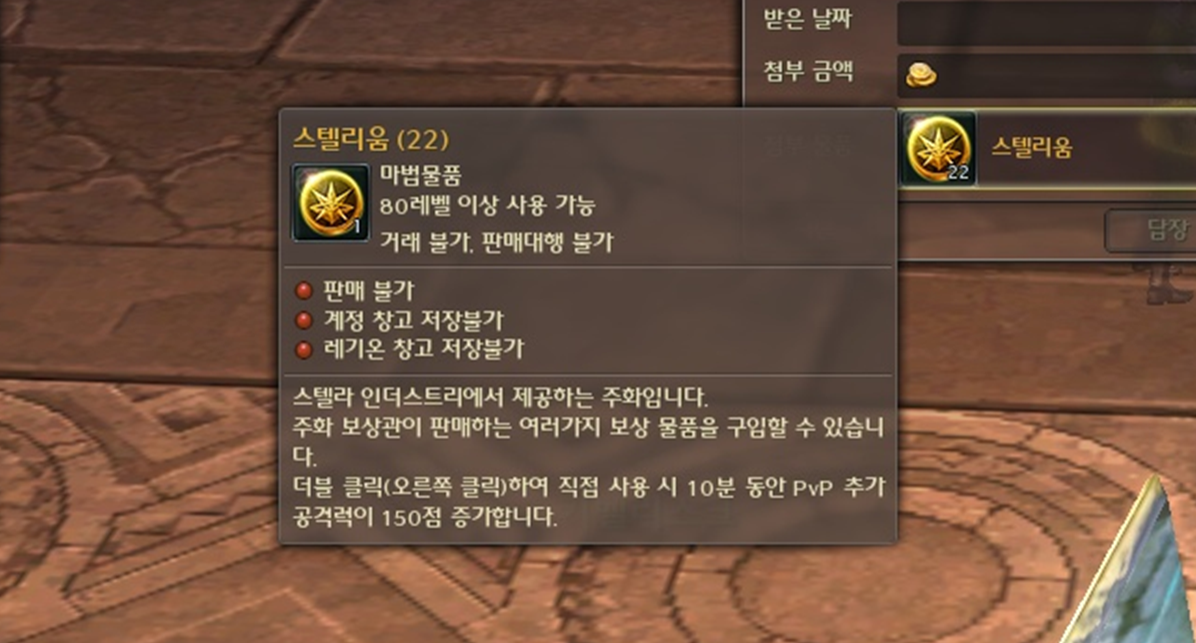This screenshot has height=643, width=1196.
Task: Click the 판매 불가 restriction text
Action: (368, 291)
